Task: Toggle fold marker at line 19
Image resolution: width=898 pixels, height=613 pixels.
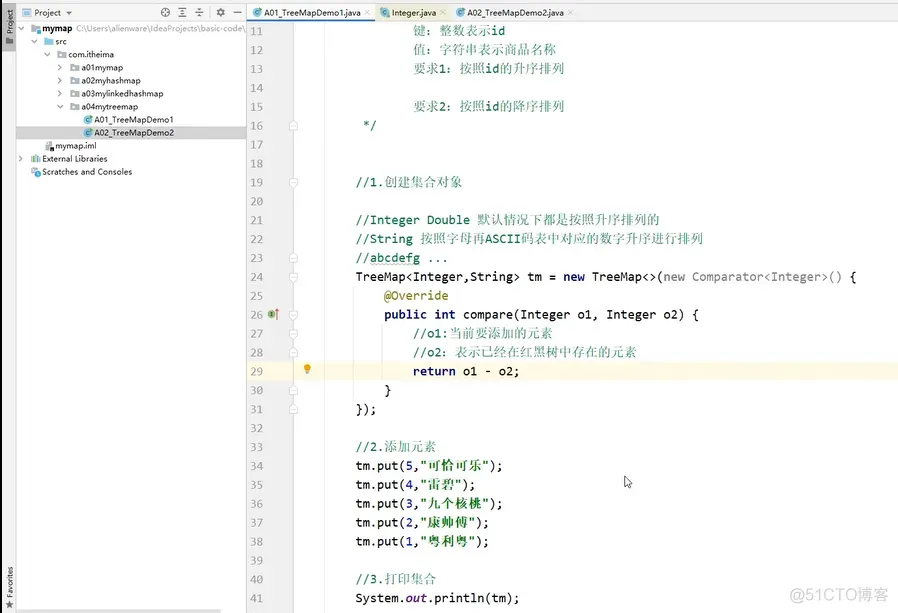Action: [293, 182]
